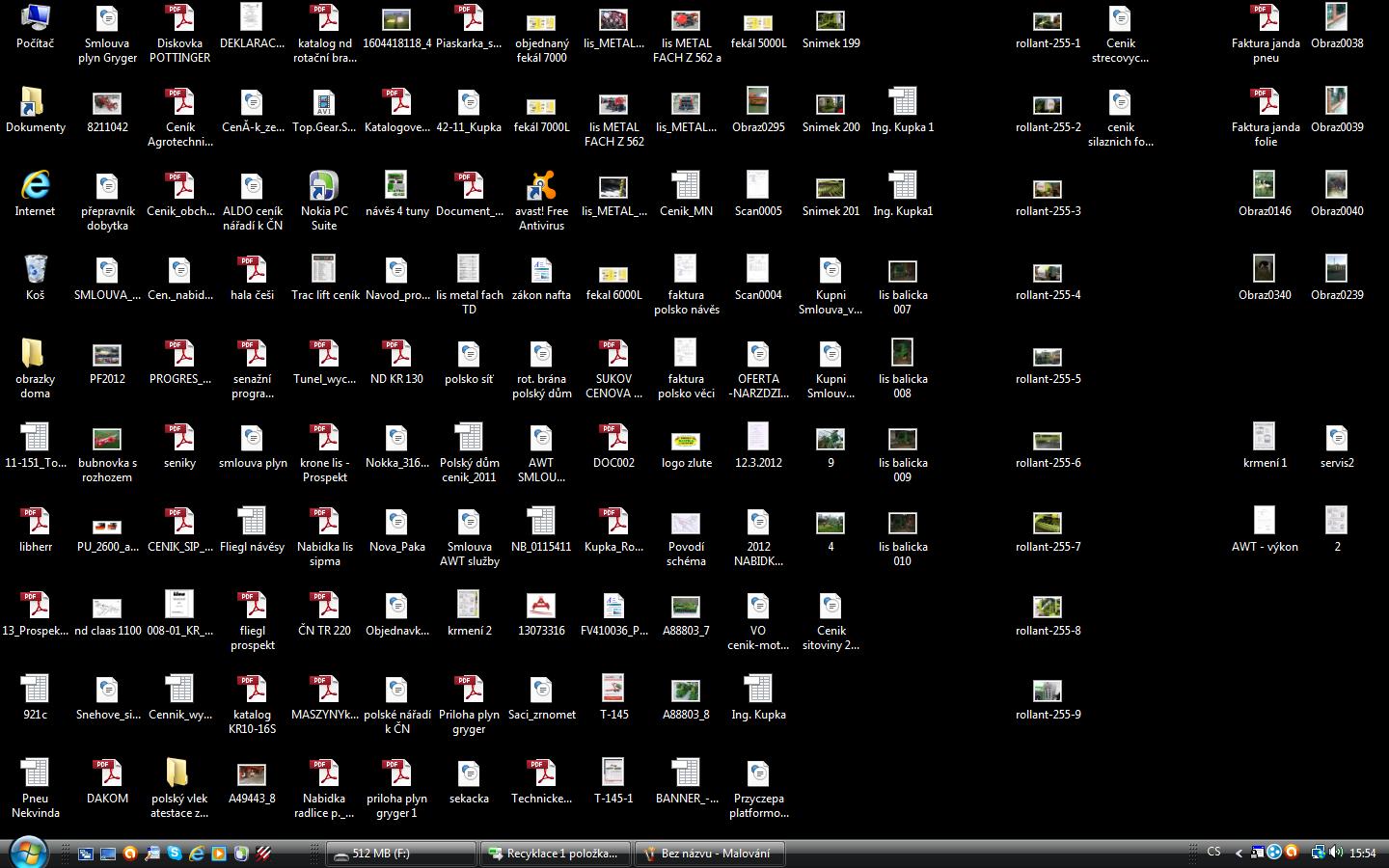Switch to the 512 MB (F:) taskbar window

399,854
